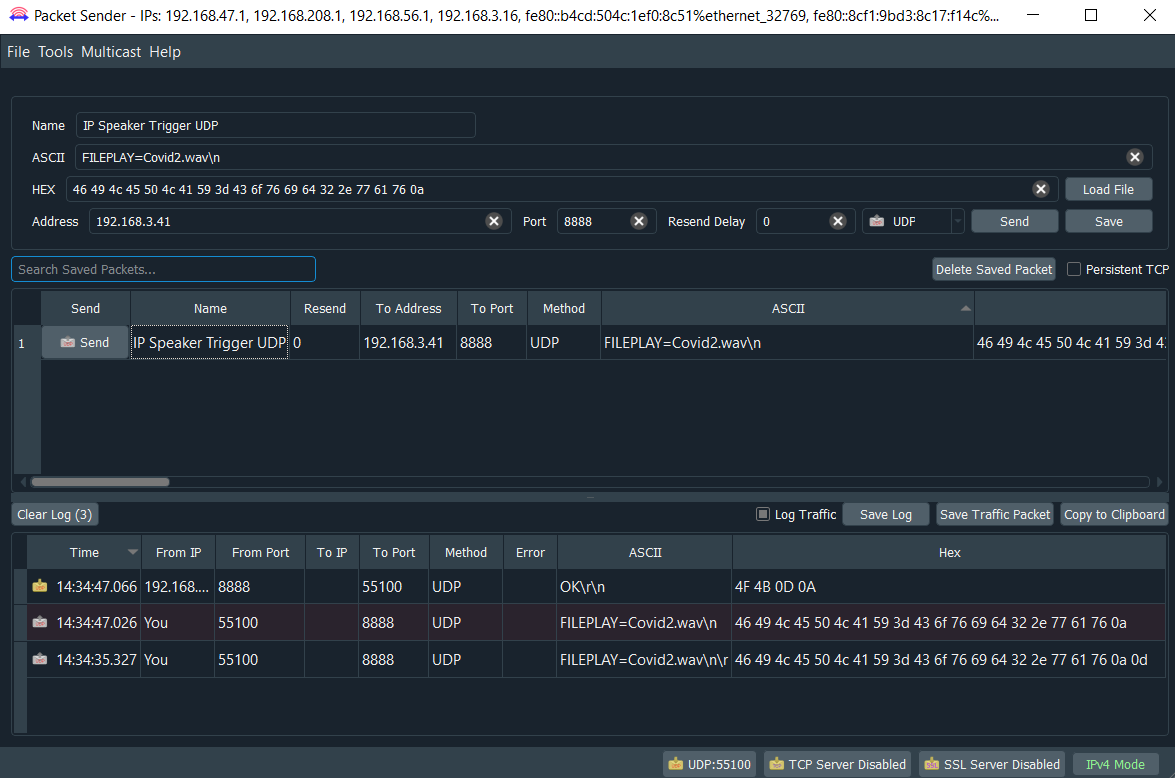Click the Load File button
1175x778 pixels.
coord(1108,190)
